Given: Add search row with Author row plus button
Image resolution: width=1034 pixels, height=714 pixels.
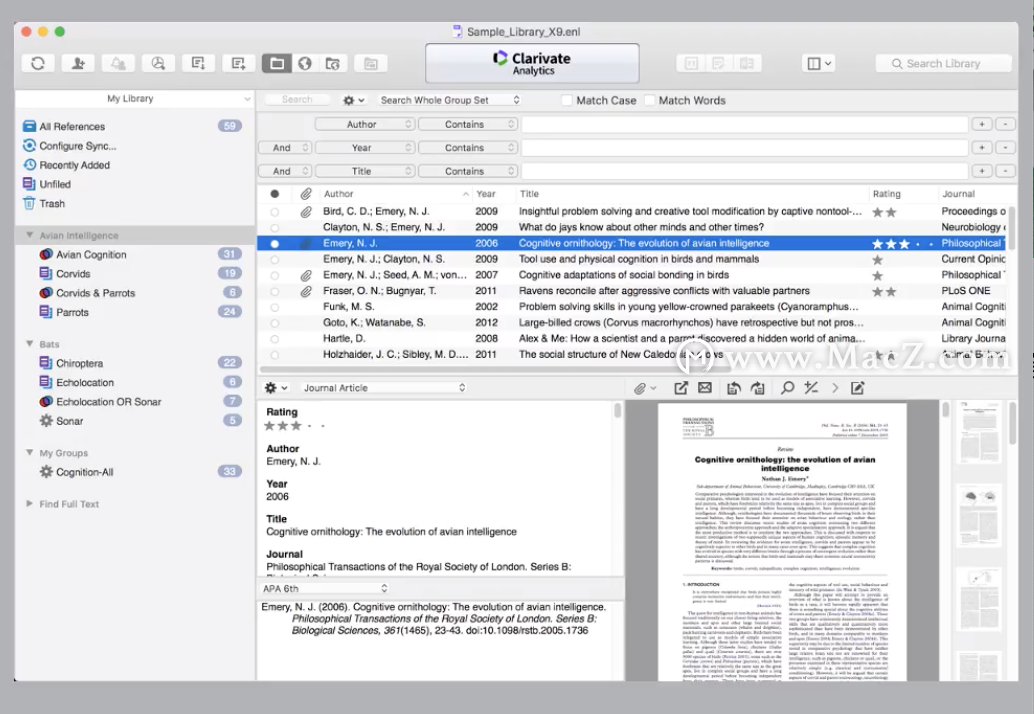Looking at the screenshot, I should (982, 124).
